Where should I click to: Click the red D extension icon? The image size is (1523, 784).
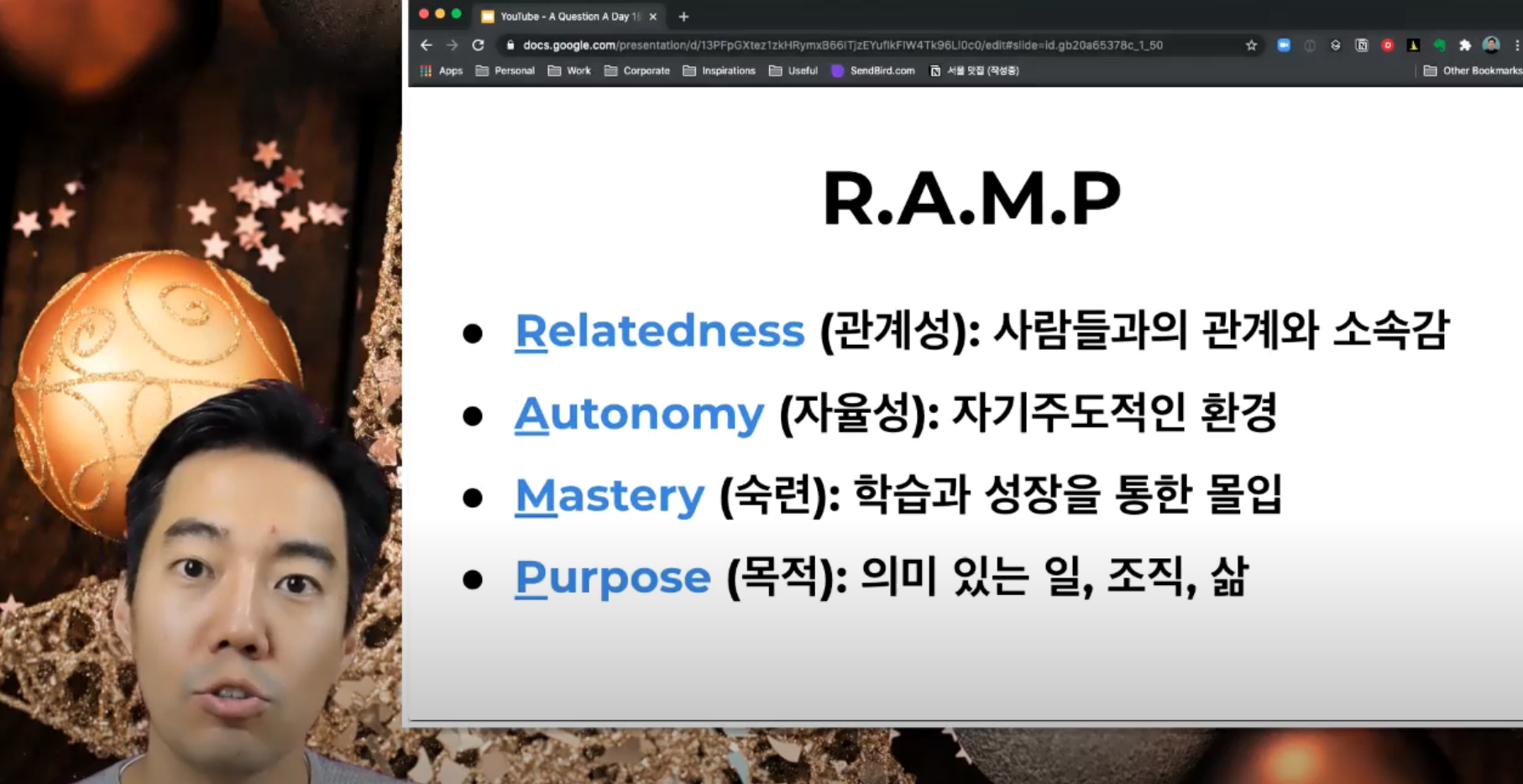pyautogui.click(x=1388, y=45)
